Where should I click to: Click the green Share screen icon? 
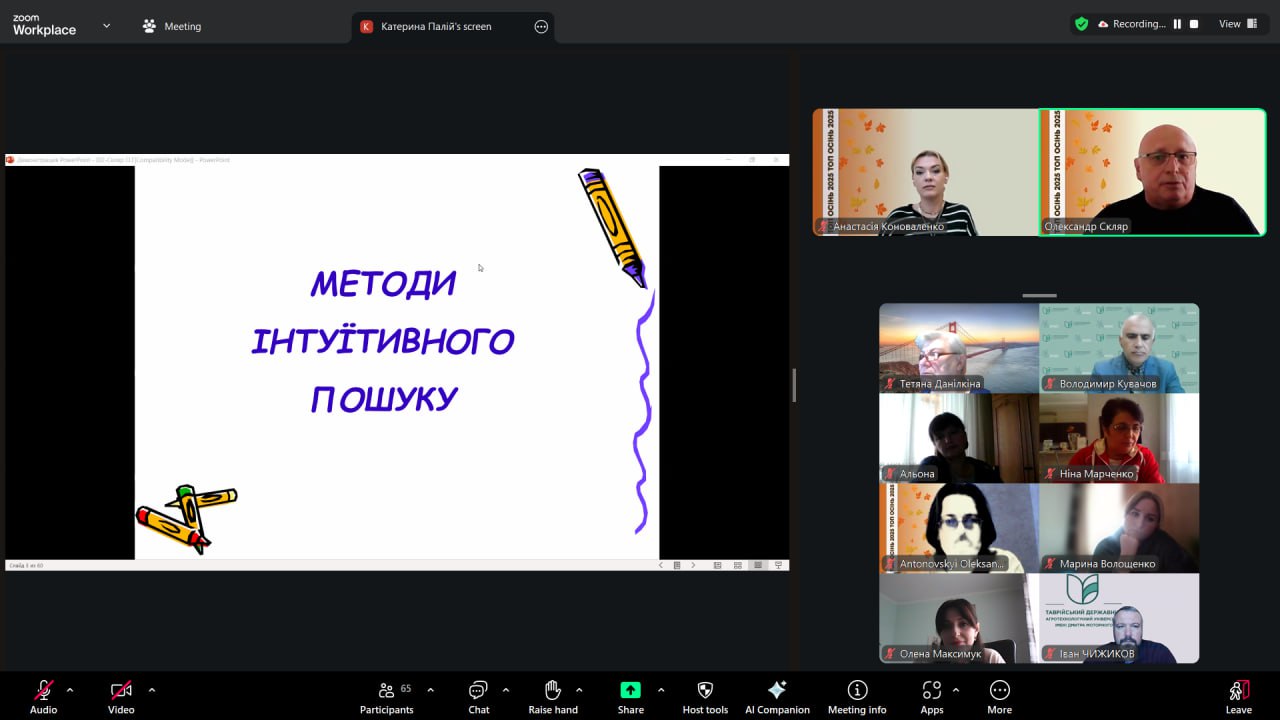click(x=630, y=690)
